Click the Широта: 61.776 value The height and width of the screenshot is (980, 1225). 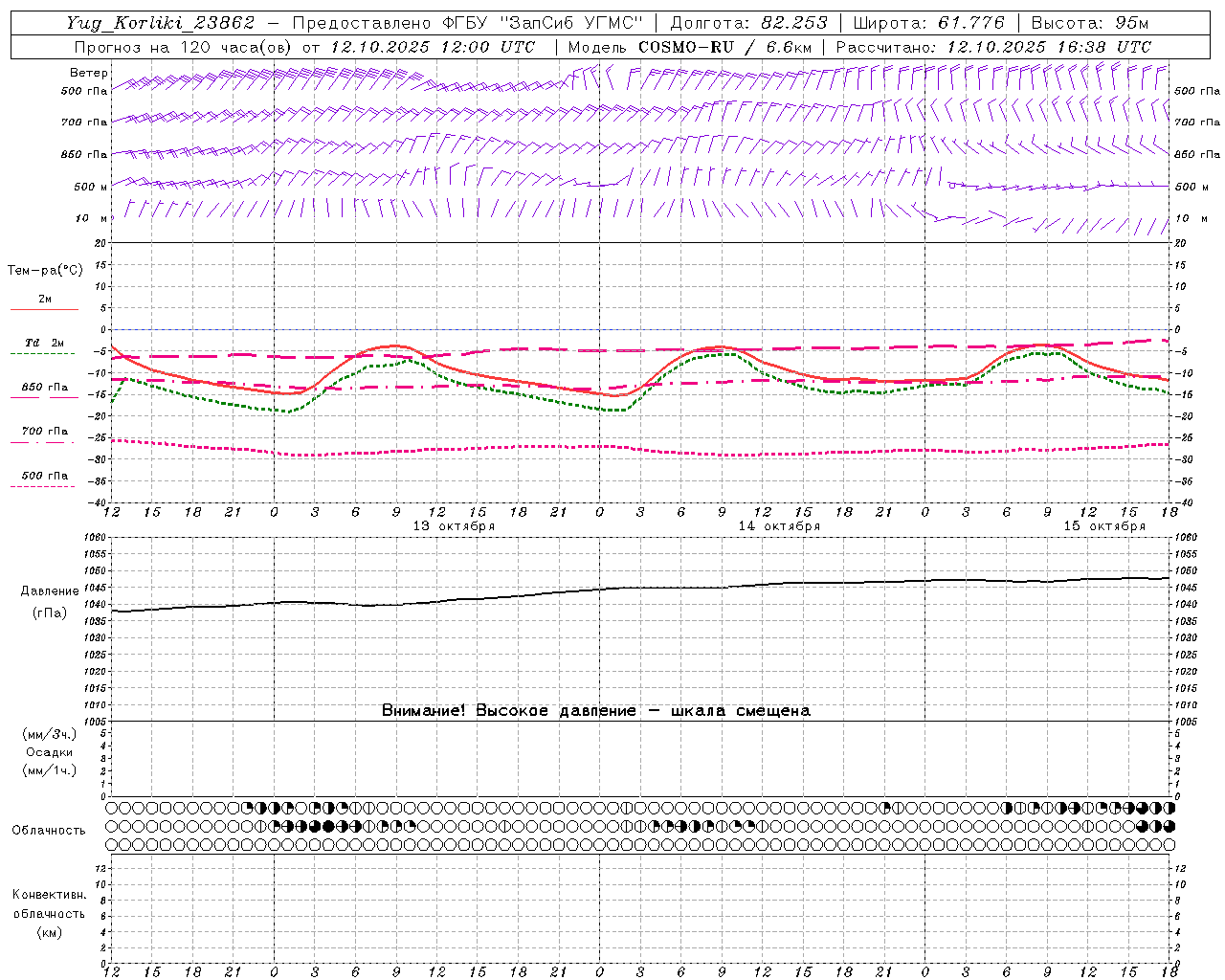[x=928, y=23]
